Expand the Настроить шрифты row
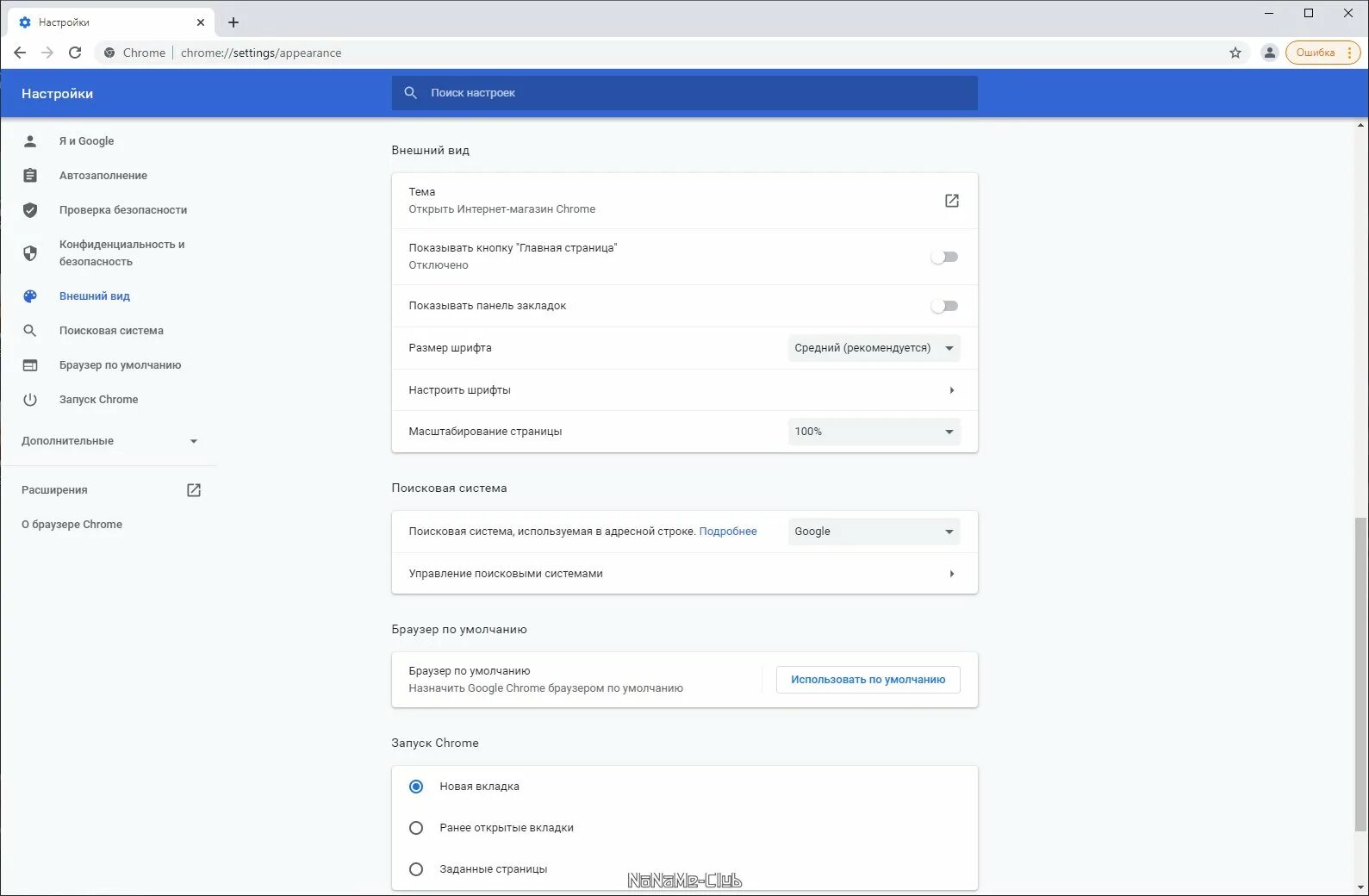Image resolution: width=1369 pixels, height=896 pixels. coord(684,390)
